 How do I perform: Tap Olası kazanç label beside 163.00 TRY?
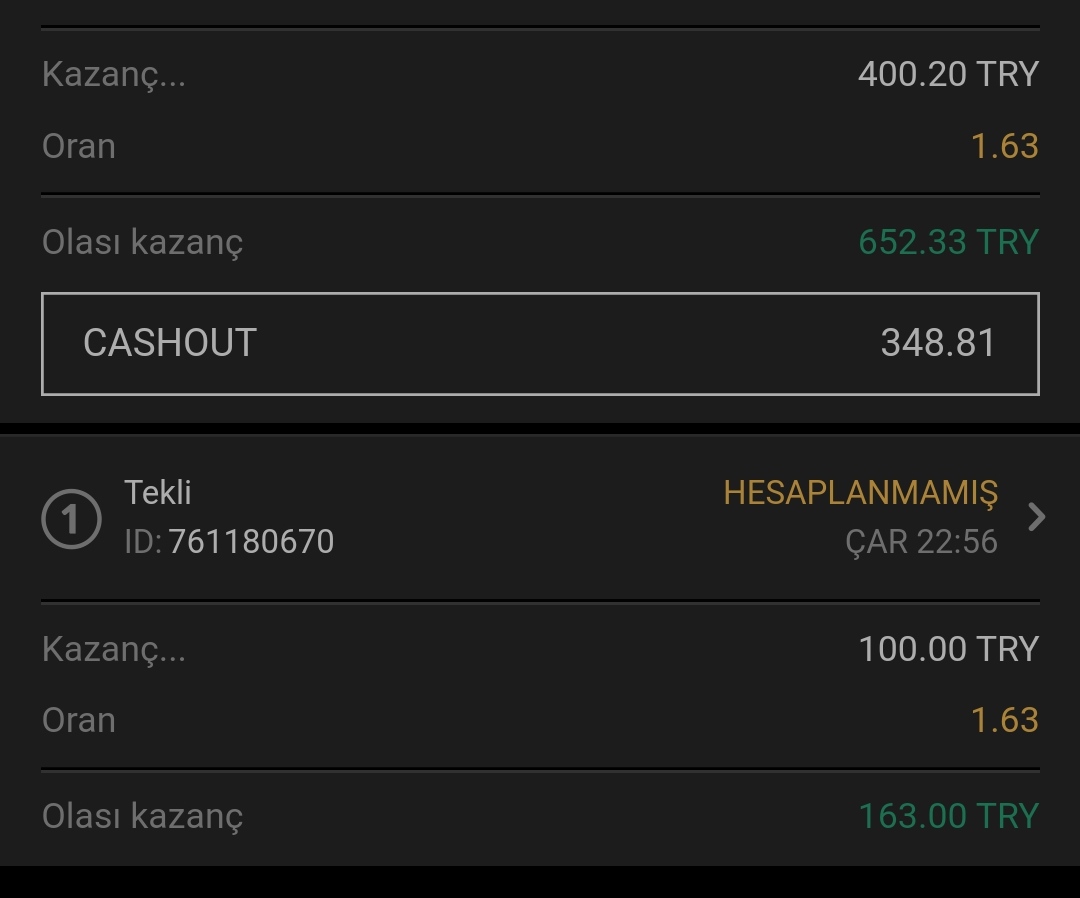click(143, 817)
